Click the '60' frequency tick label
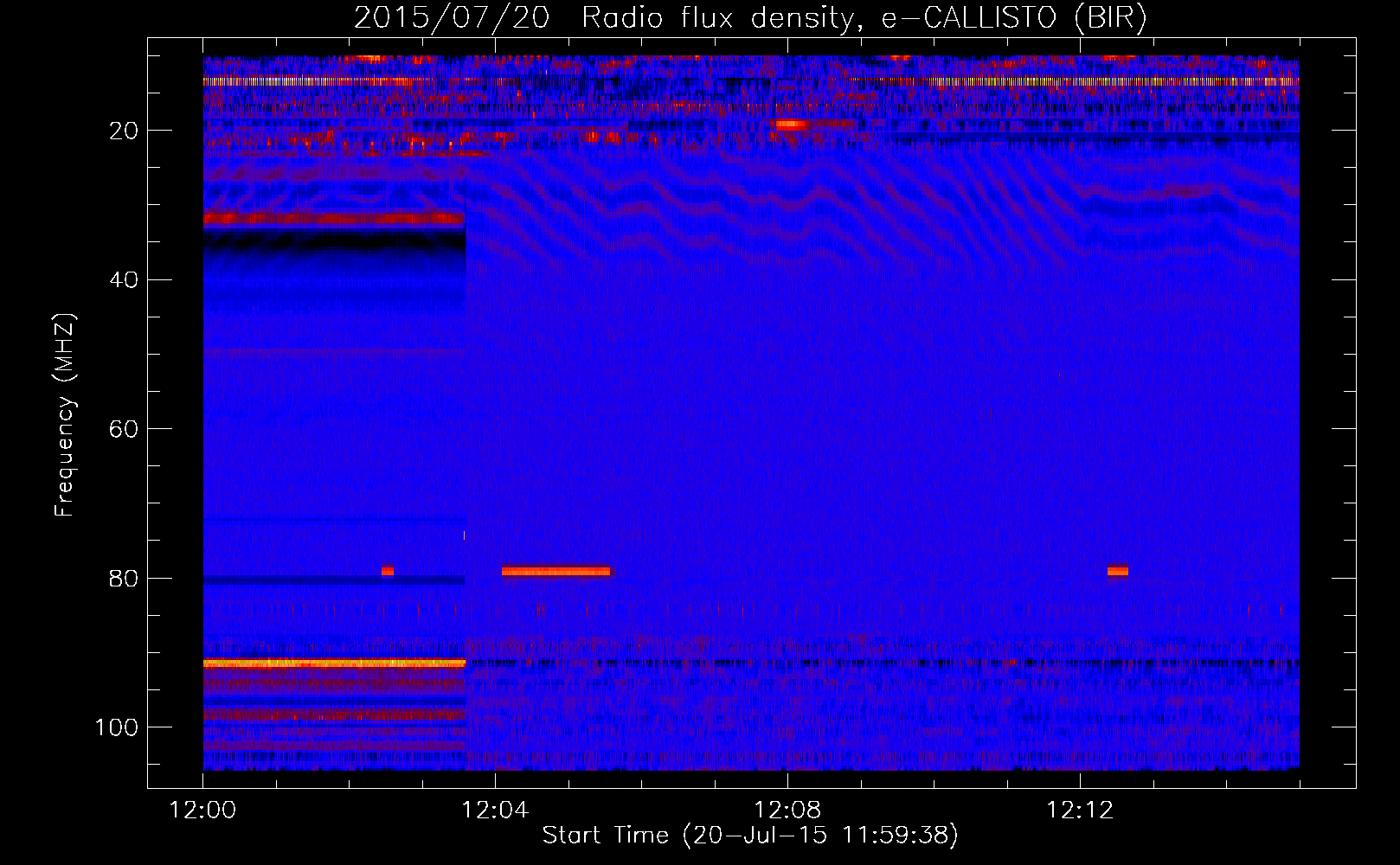 tap(124, 429)
